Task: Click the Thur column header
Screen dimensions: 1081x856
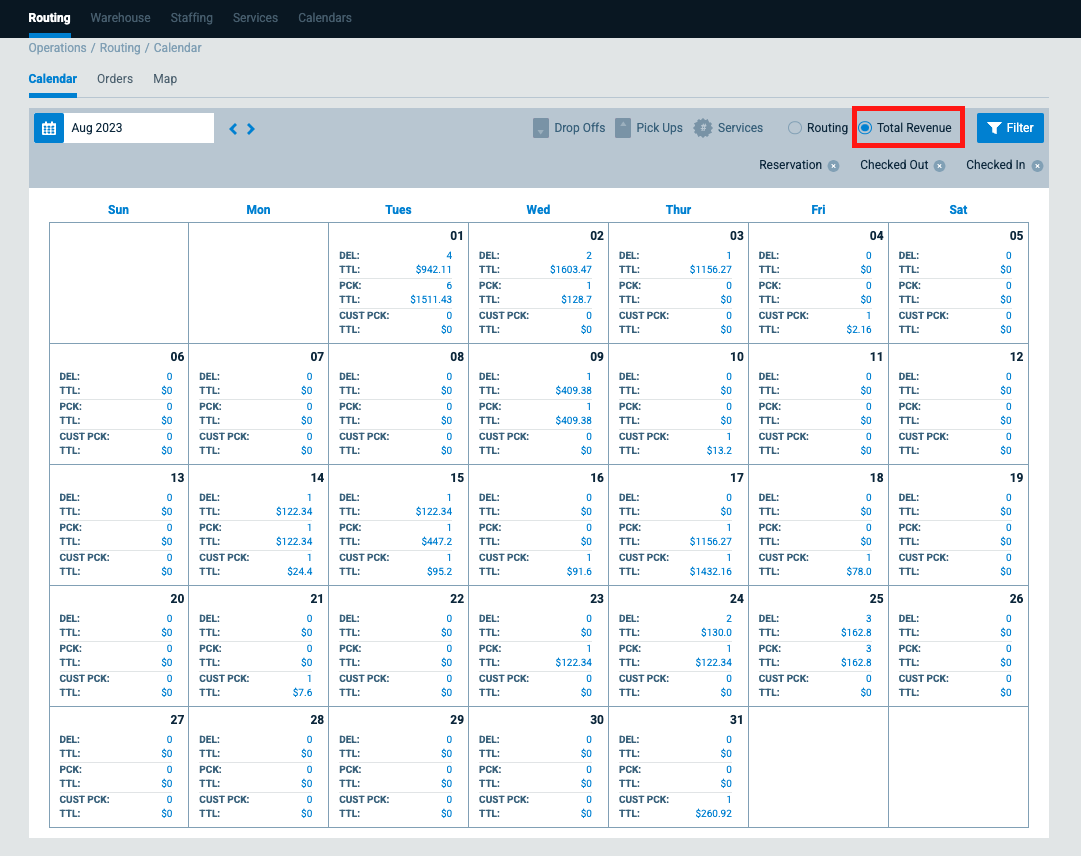Action: 678,210
